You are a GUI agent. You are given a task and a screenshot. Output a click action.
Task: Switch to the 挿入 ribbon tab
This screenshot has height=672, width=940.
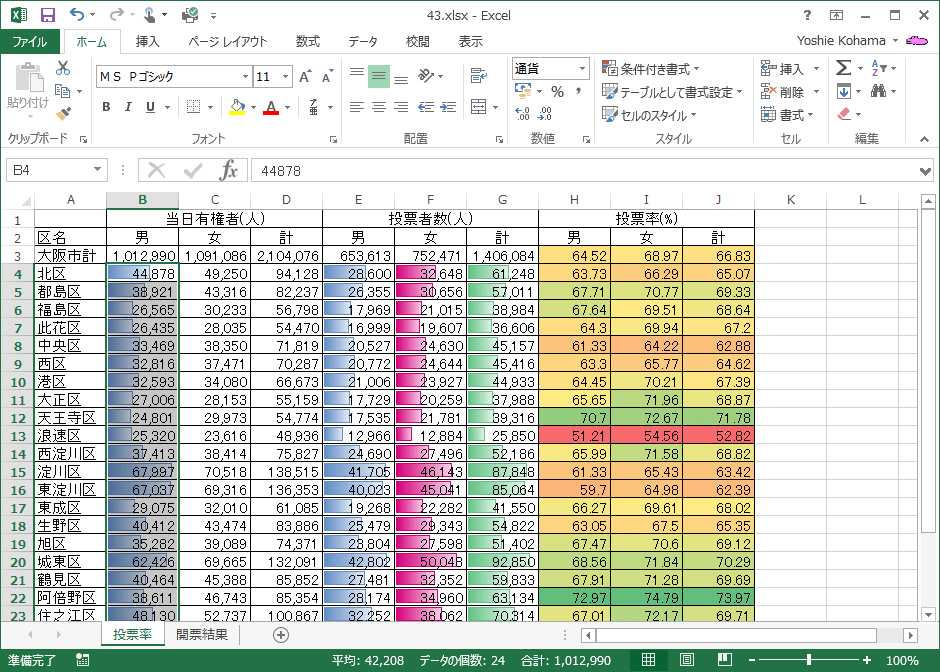click(147, 41)
